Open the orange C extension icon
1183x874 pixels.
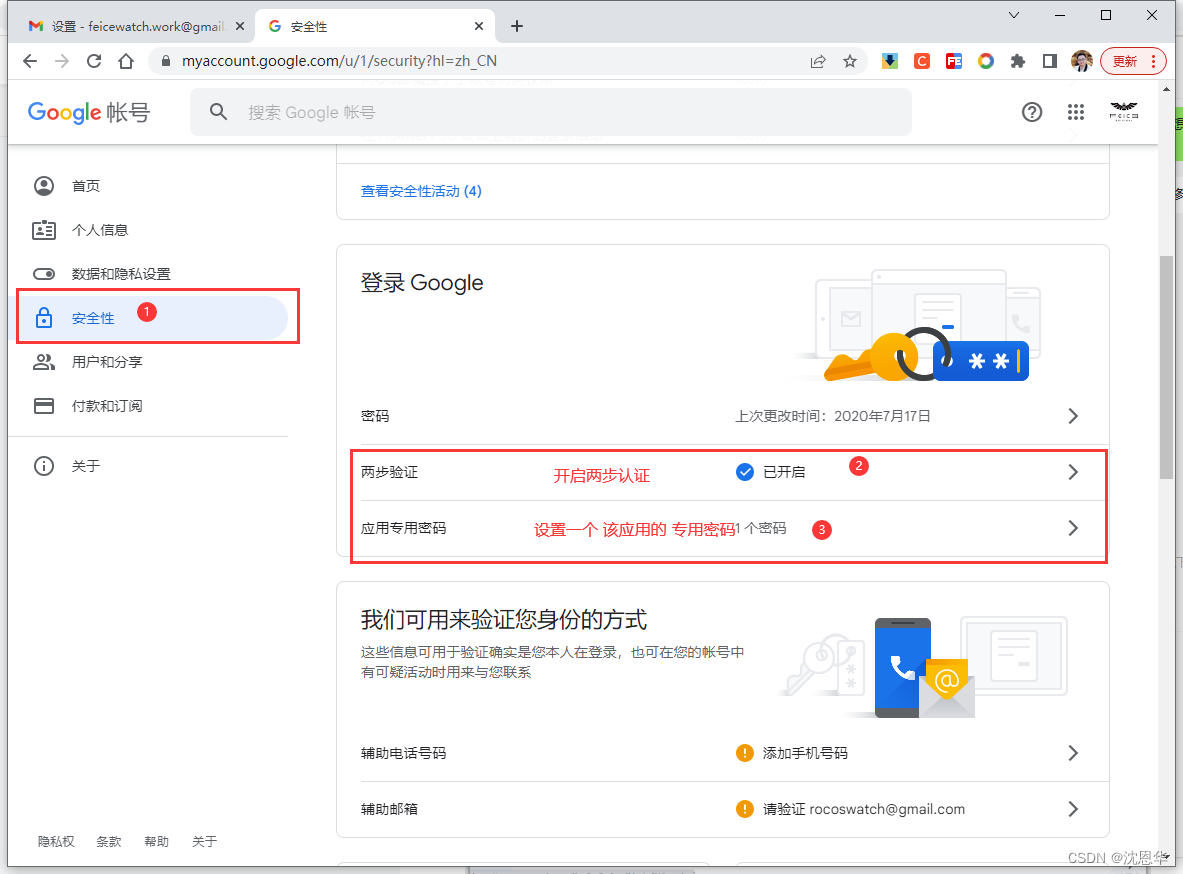click(x=922, y=61)
